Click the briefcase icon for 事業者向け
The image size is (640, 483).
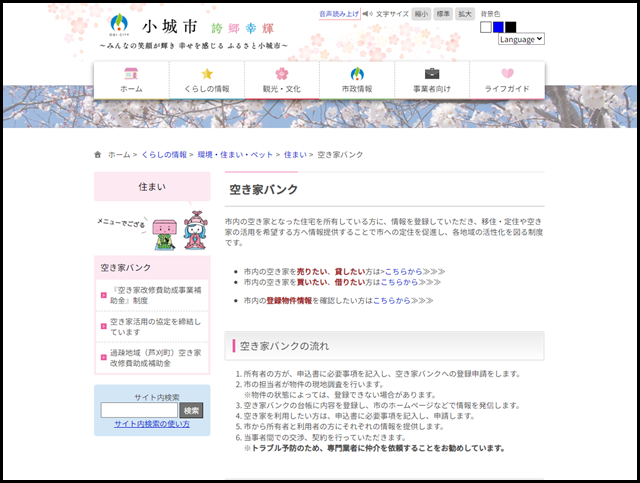tap(432, 73)
